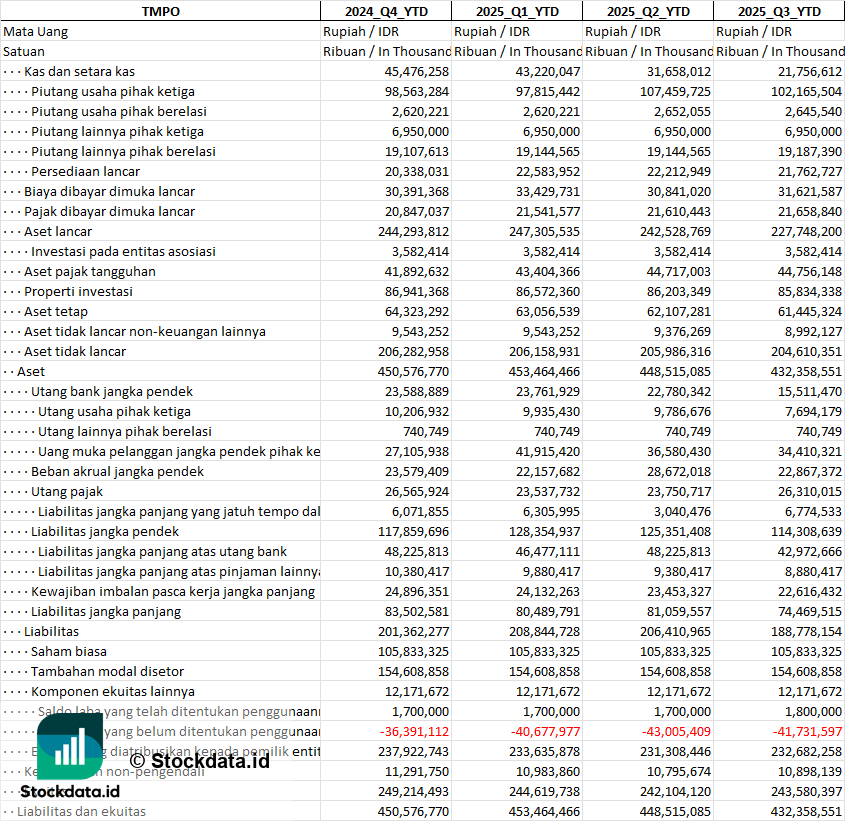The width and height of the screenshot is (845, 821).
Task: Click the Liabilitas total row label
Action: pyautogui.click(x=51, y=631)
